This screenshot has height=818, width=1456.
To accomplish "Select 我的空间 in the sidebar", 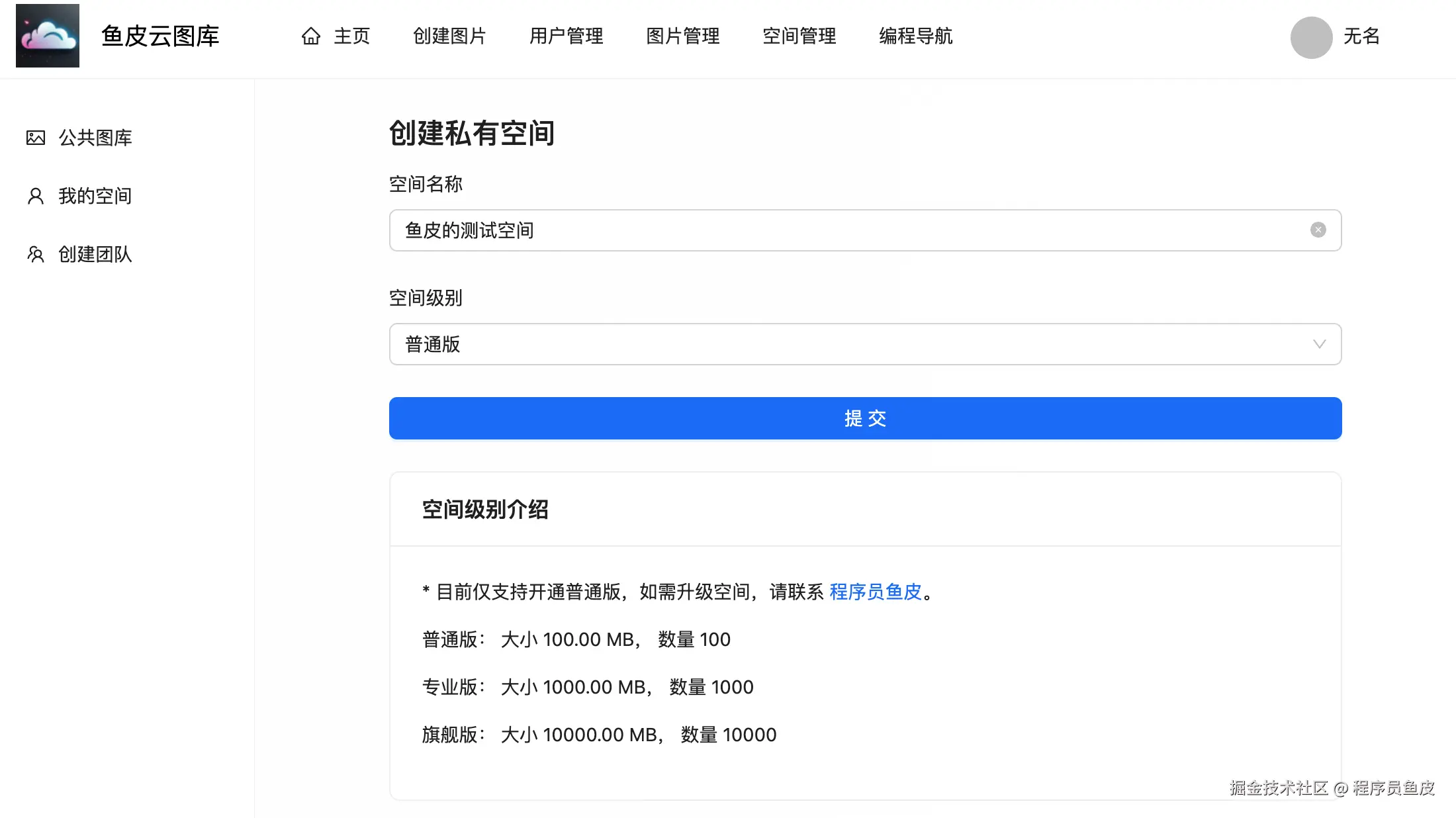I will (x=95, y=196).
